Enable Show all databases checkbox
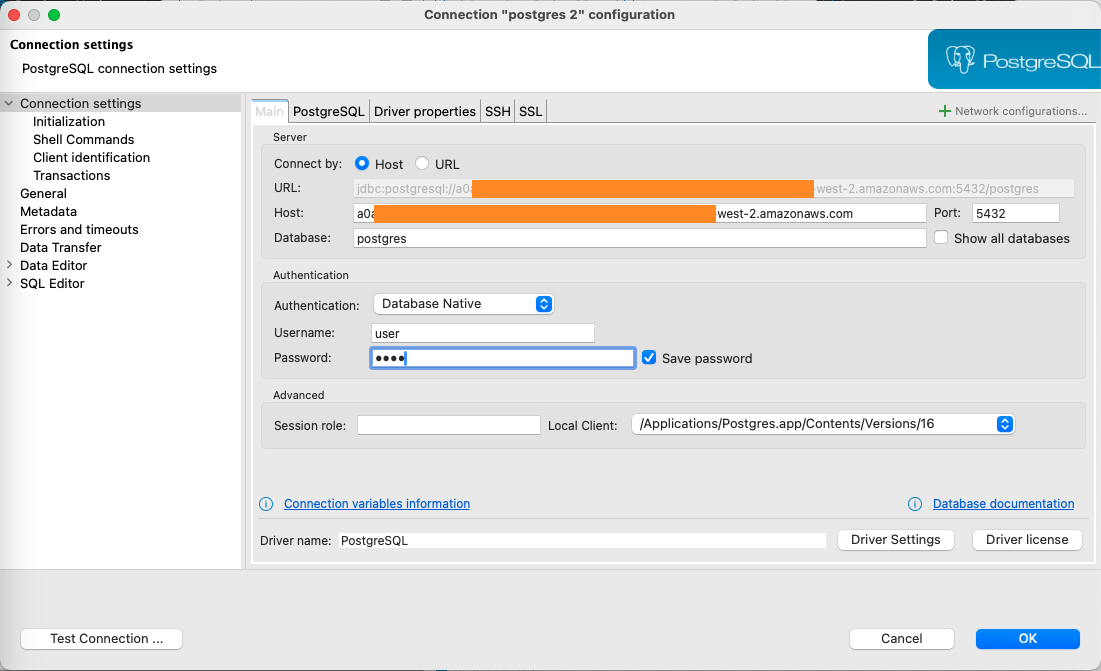1101x671 pixels. pyautogui.click(x=941, y=238)
